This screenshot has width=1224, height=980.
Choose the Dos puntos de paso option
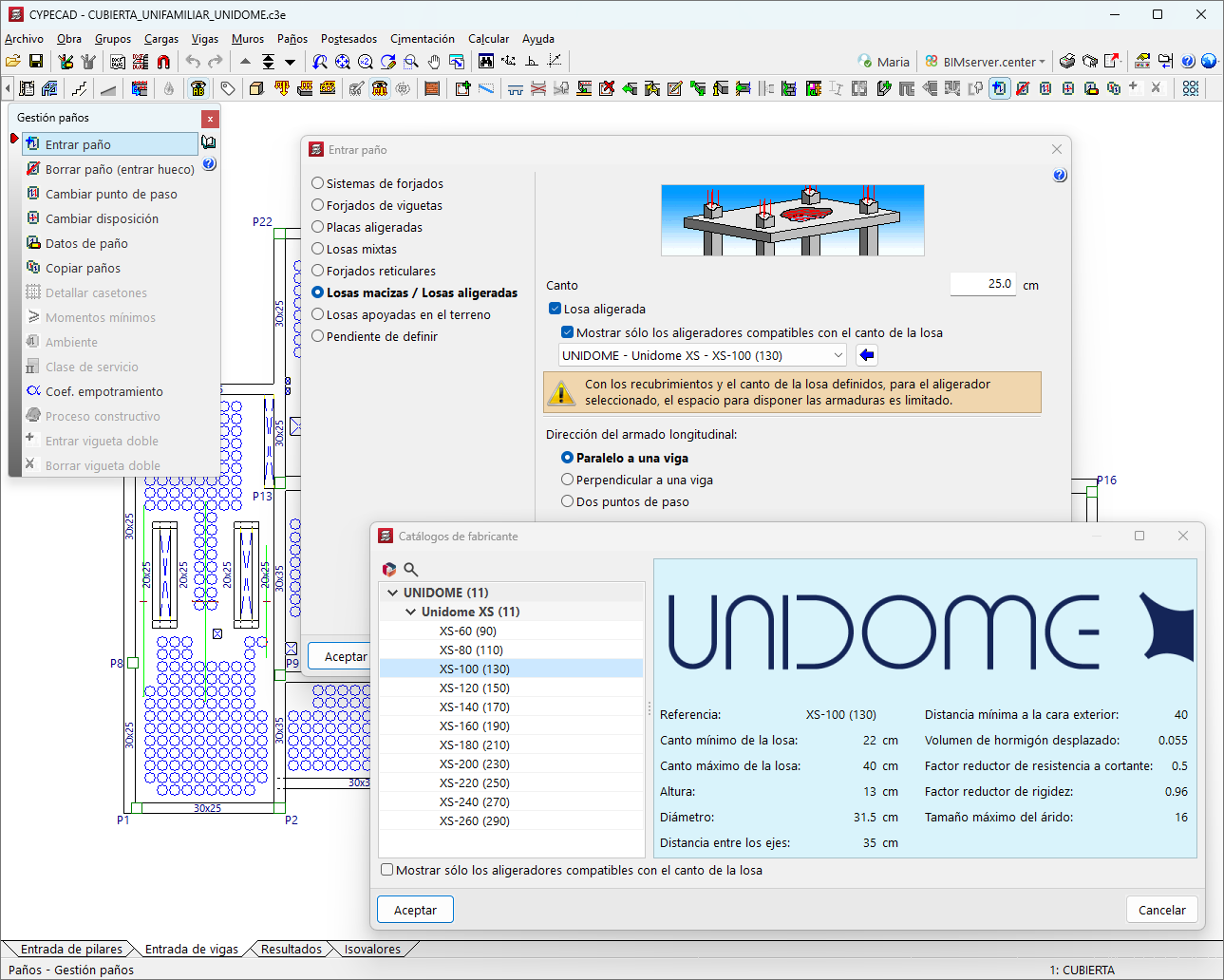pos(568,501)
